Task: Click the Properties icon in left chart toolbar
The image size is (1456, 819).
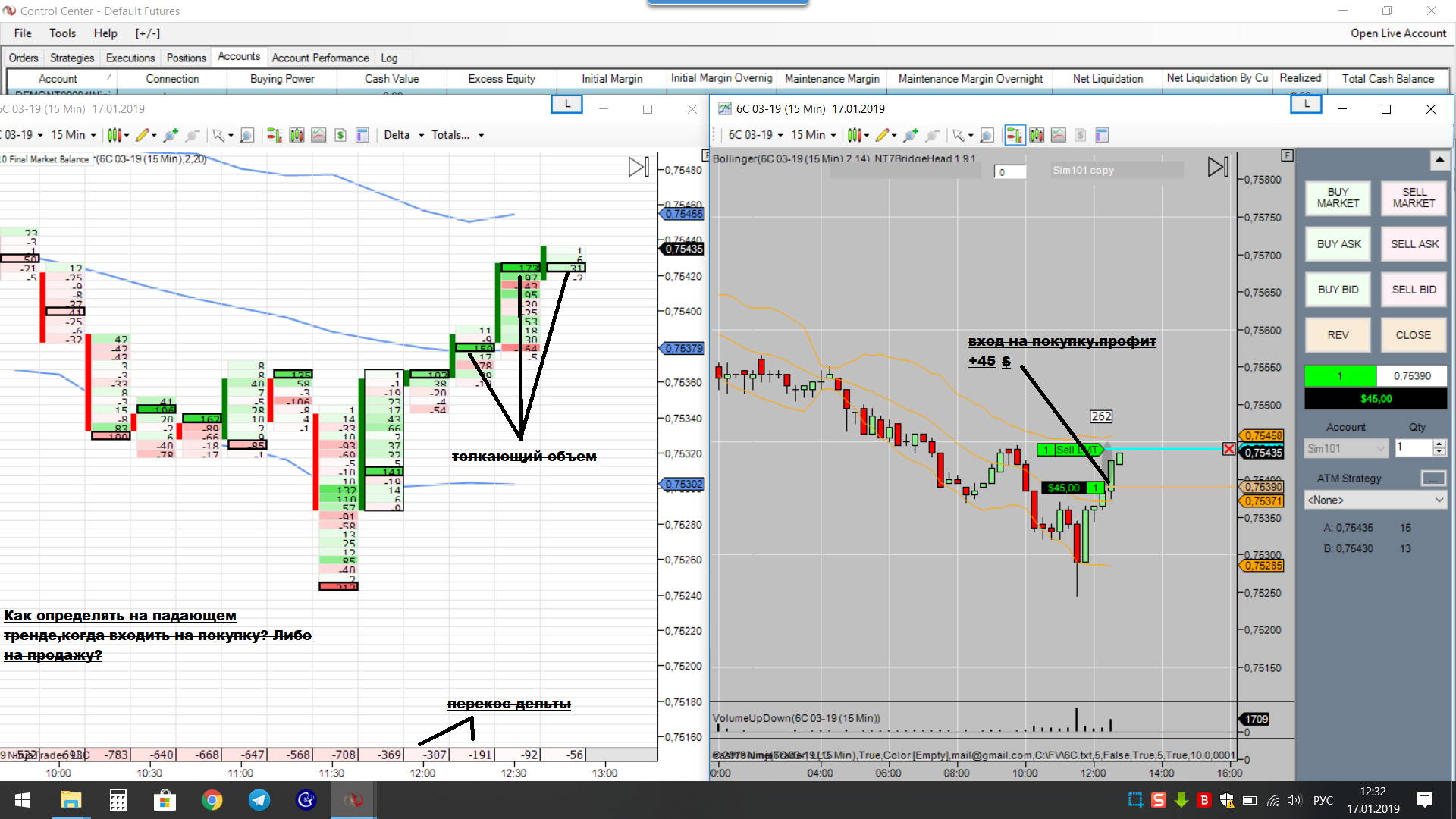Action: (362, 135)
